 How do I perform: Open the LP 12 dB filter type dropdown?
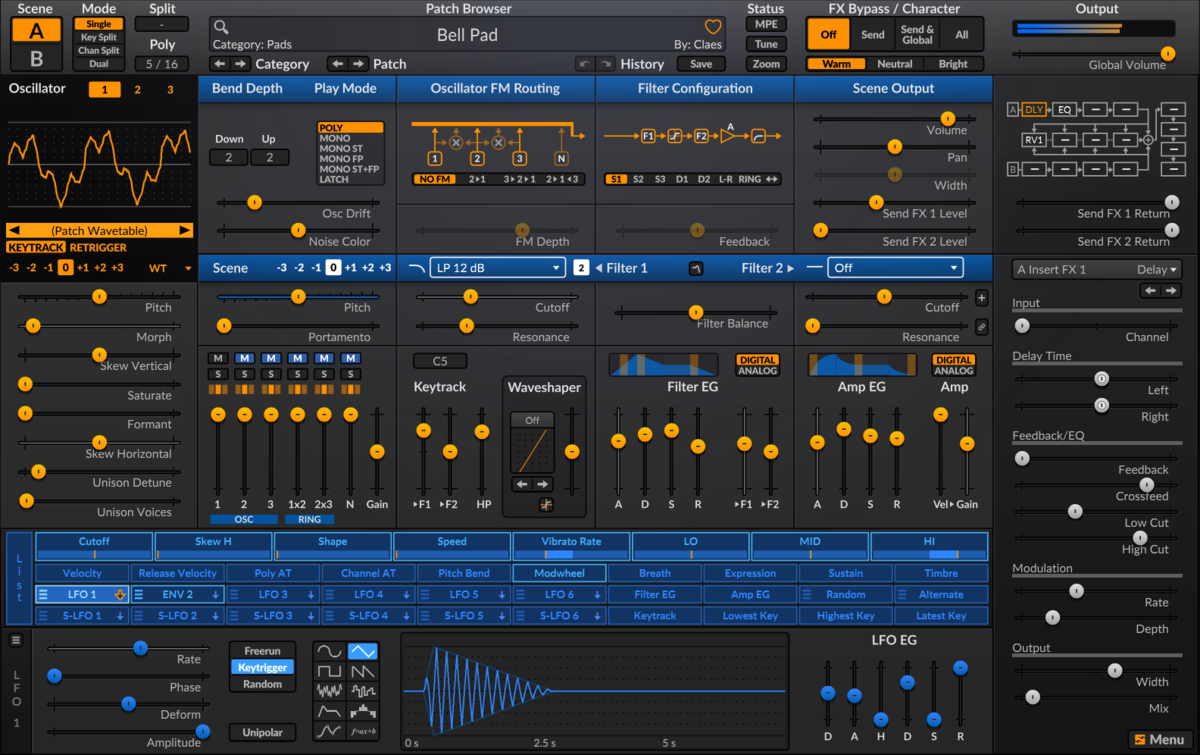(x=497, y=267)
